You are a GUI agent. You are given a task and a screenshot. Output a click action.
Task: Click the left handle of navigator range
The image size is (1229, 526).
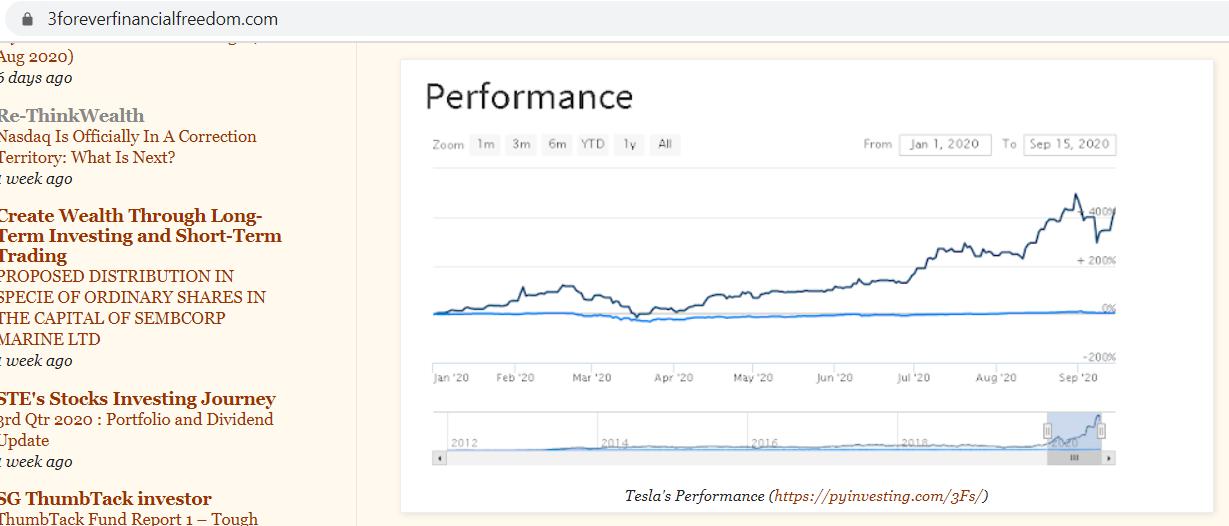(1048, 431)
